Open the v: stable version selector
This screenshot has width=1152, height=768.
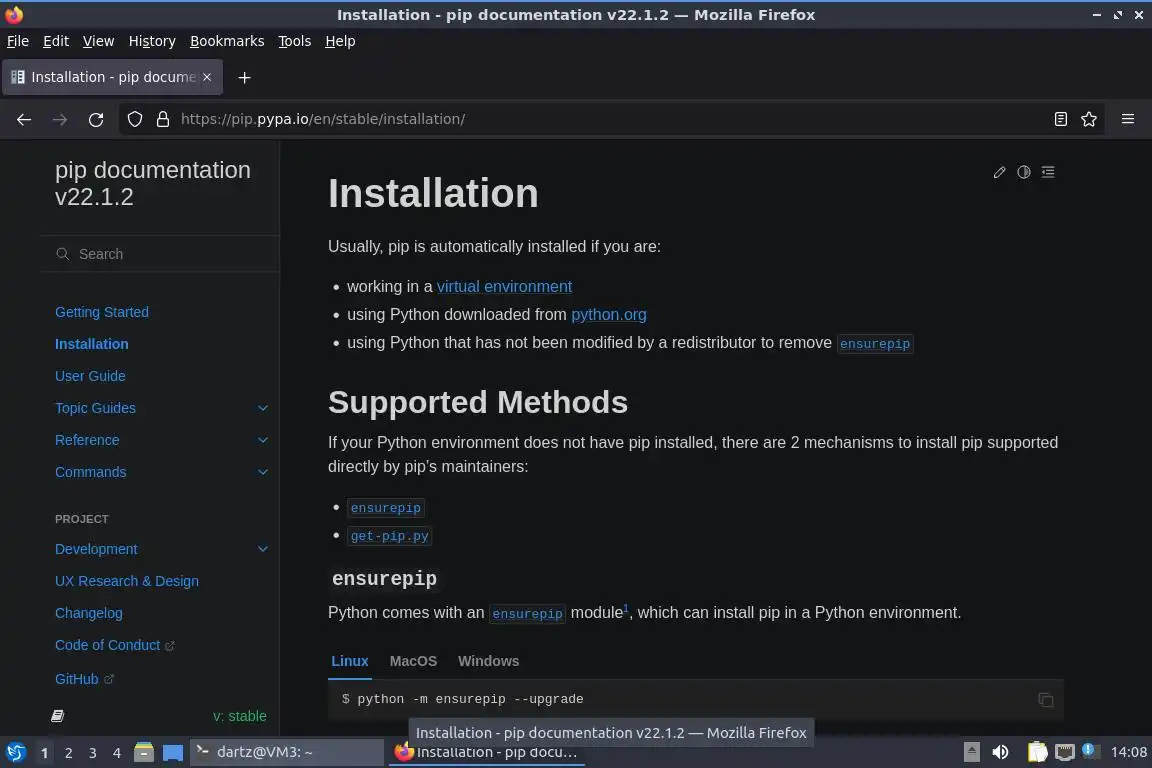pyautogui.click(x=240, y=717)
